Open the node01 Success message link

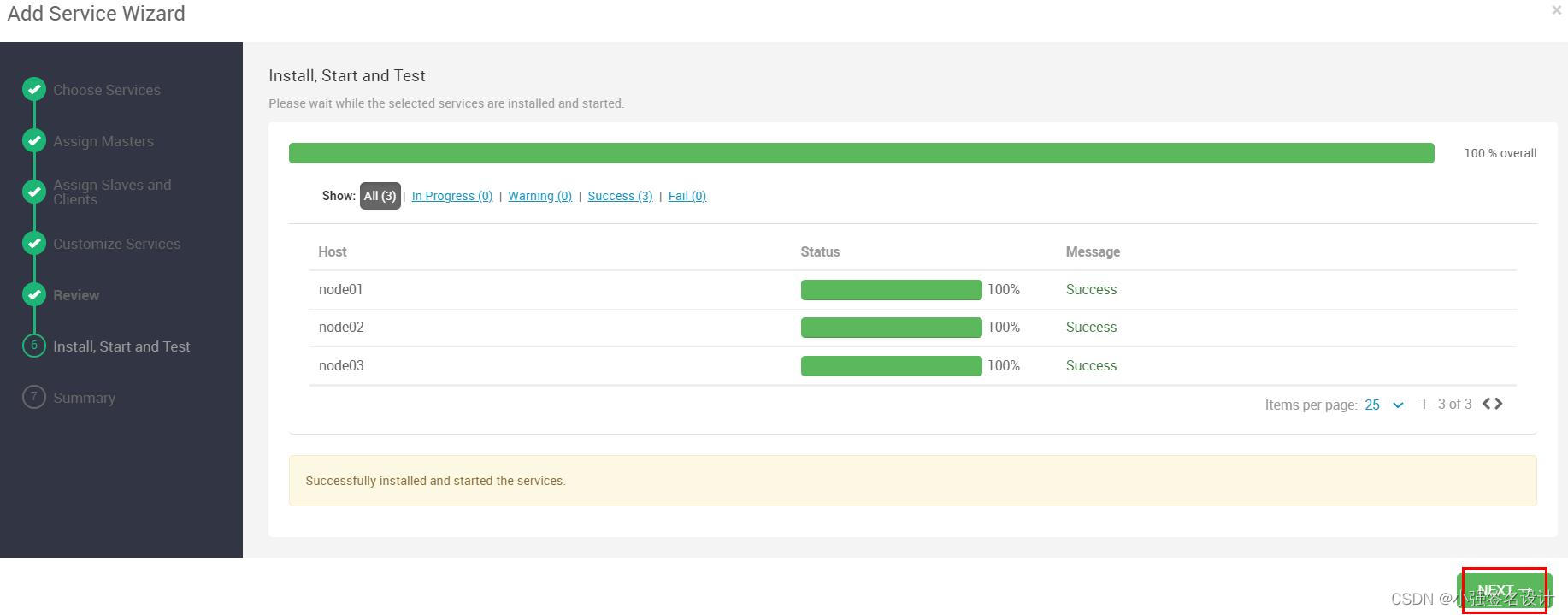coord(1091,289)
